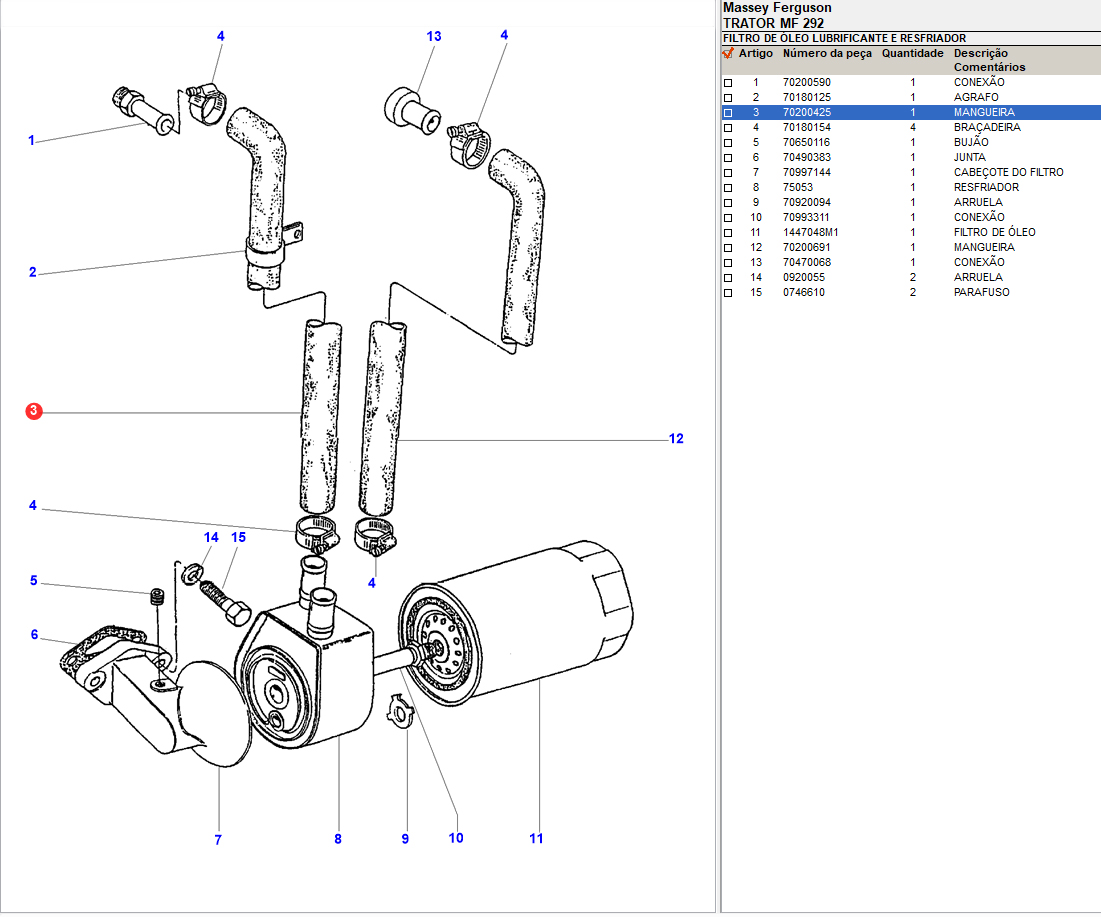Click callout number 8 under the cooler

[x=338, y=840]
